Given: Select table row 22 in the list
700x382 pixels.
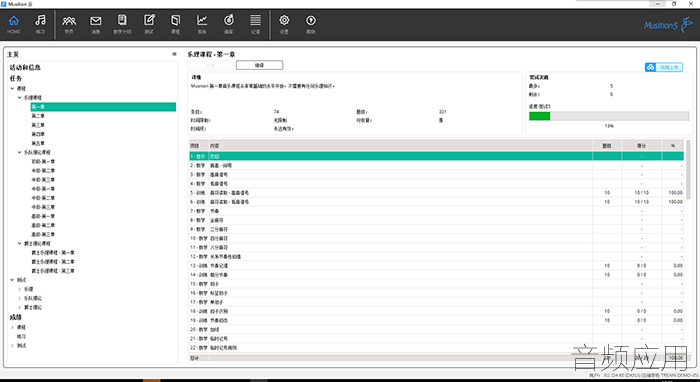Looking at the screenshot, I should click(x=436, y=348).
